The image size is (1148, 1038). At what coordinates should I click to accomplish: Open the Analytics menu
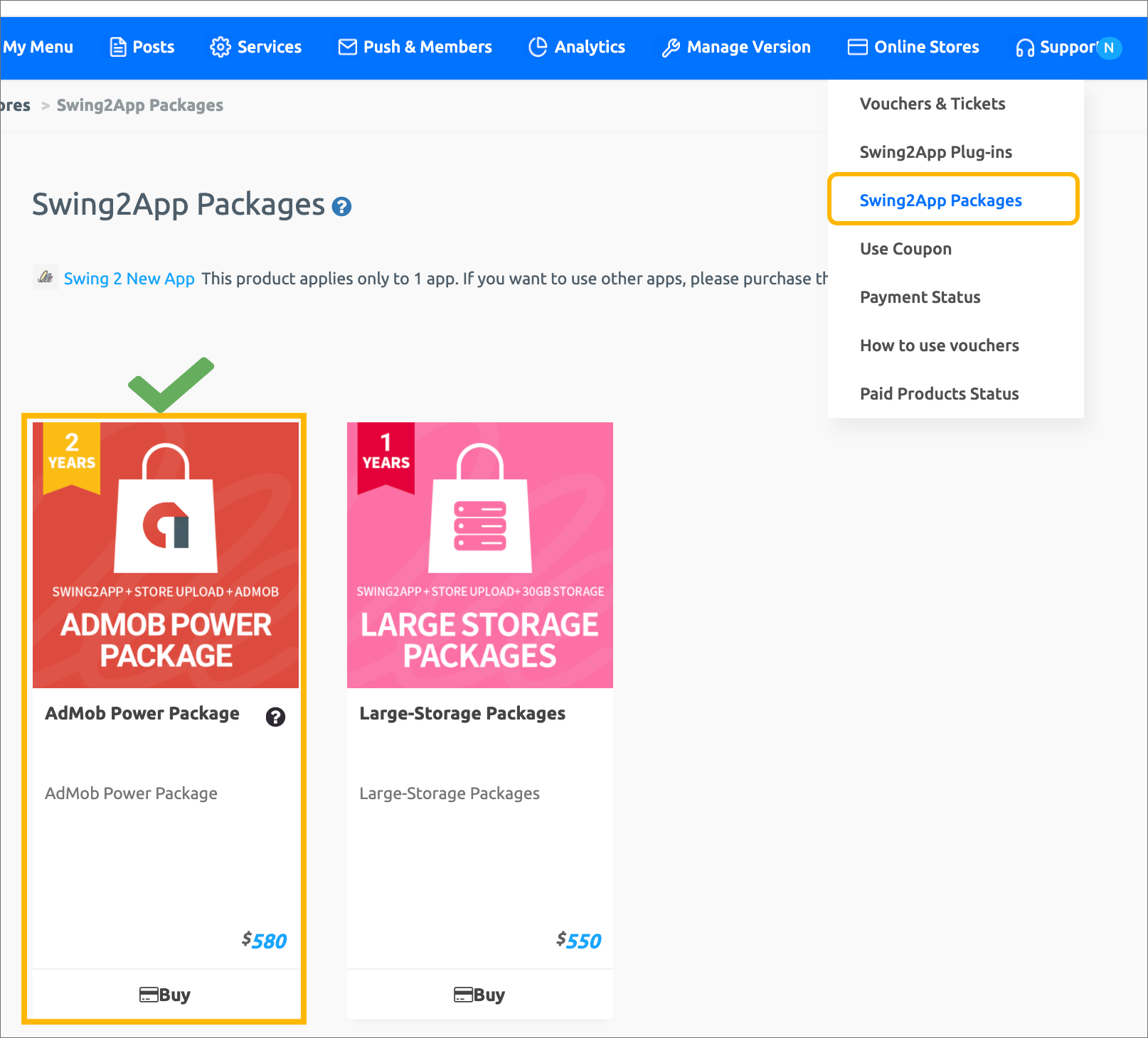point(577,47)
